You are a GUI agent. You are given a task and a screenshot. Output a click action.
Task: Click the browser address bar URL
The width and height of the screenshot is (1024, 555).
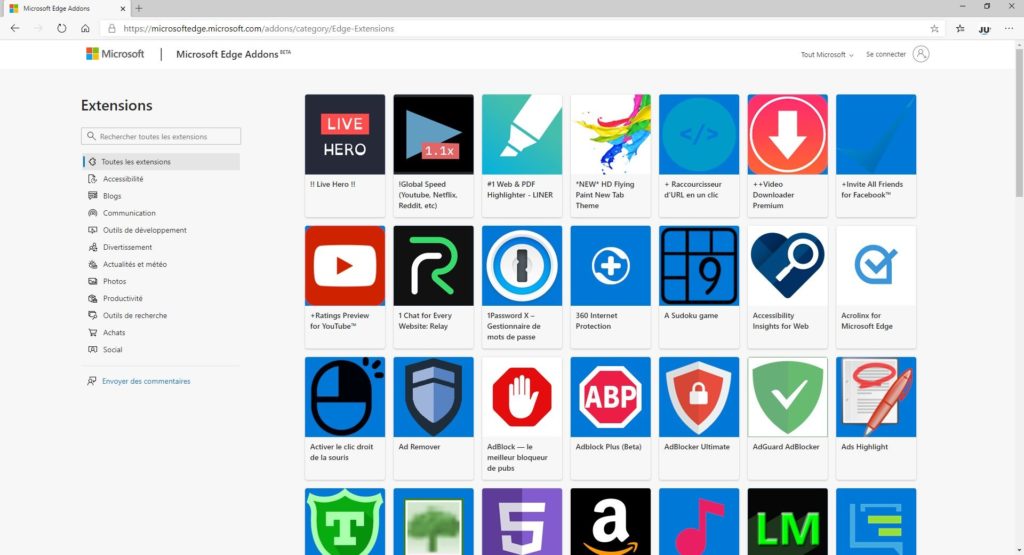259,29
